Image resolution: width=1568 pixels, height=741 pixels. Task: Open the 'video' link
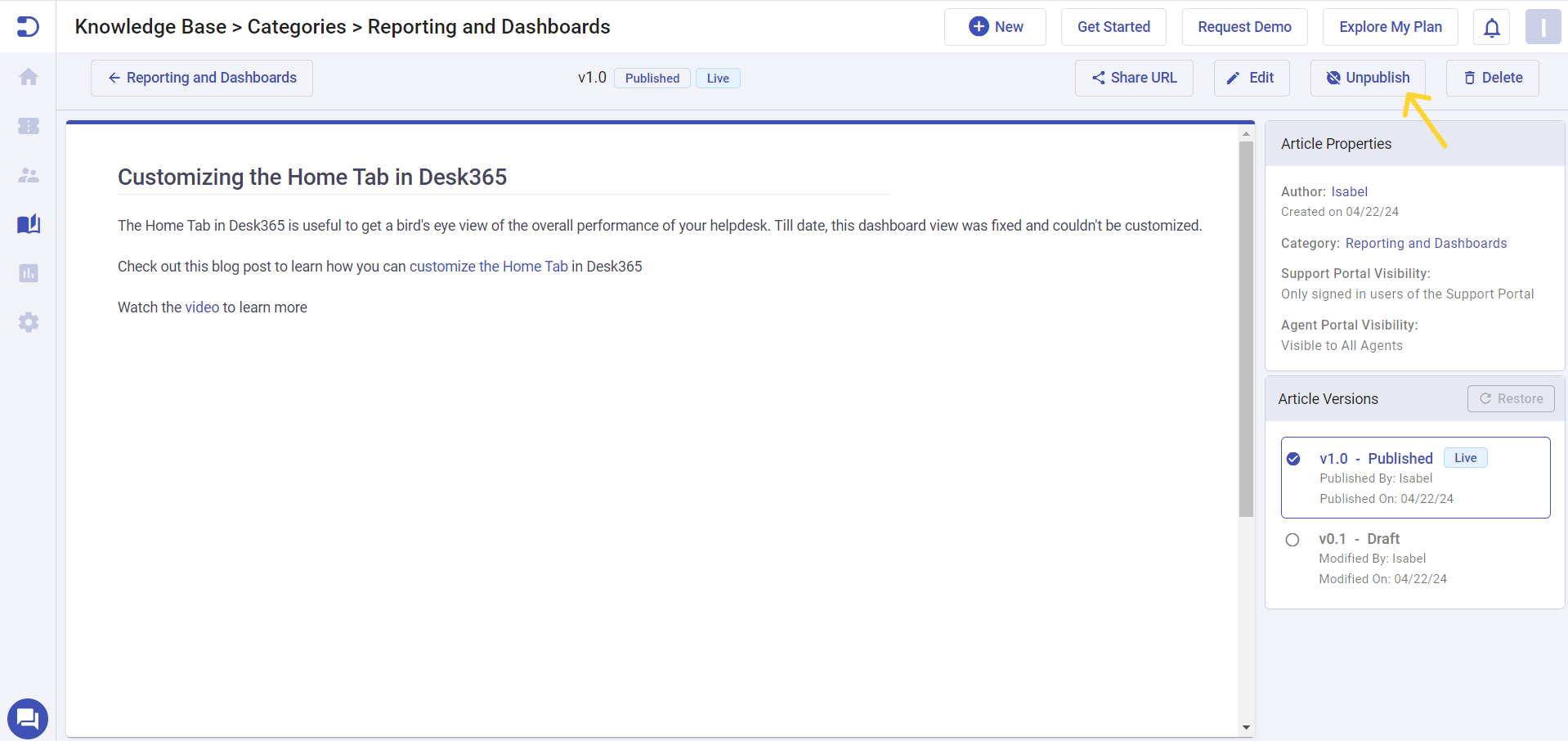tap(202, 308)
